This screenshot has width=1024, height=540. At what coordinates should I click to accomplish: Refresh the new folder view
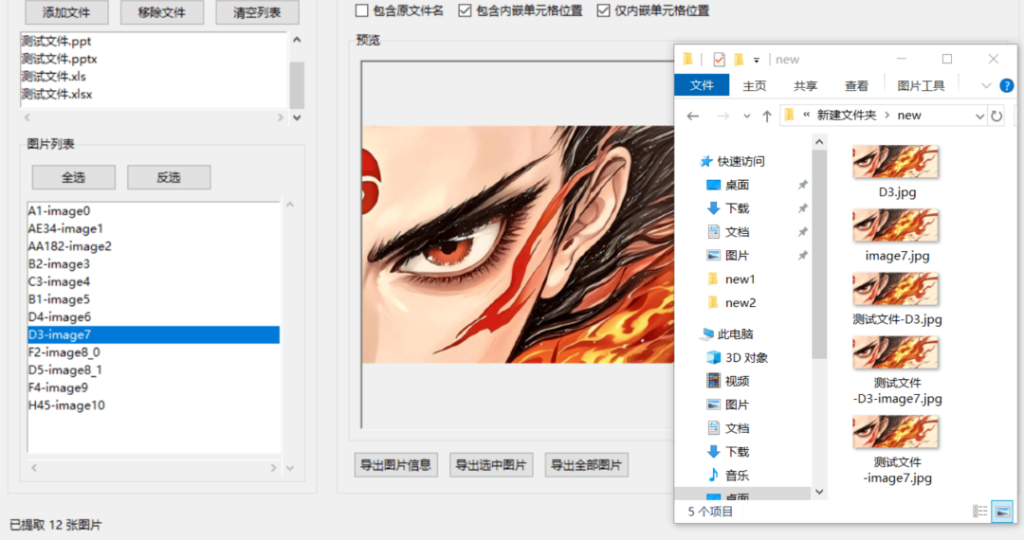997,116
